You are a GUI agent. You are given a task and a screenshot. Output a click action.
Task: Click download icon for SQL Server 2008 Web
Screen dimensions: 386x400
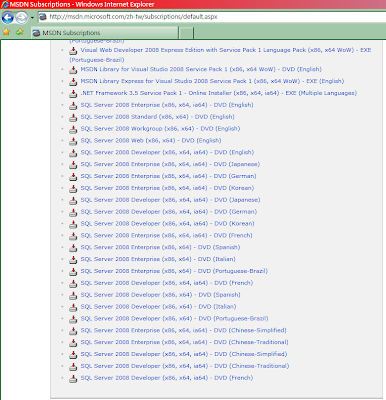pyautogui.click(x=73, y=141)
